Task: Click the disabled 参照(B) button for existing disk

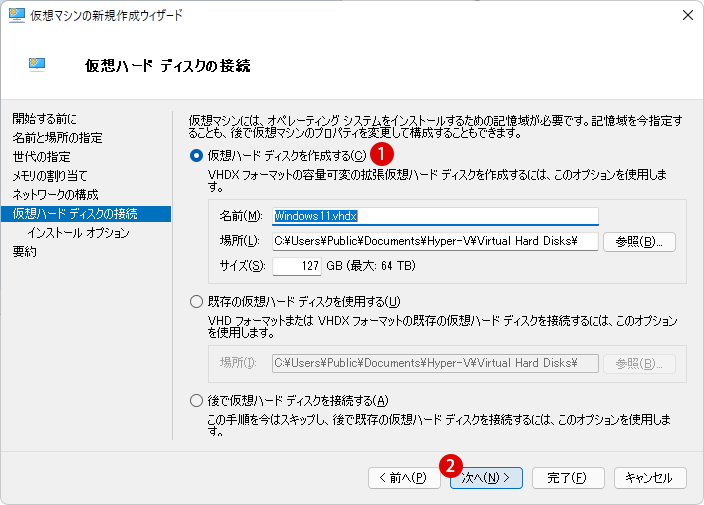Action: (639, 364)
